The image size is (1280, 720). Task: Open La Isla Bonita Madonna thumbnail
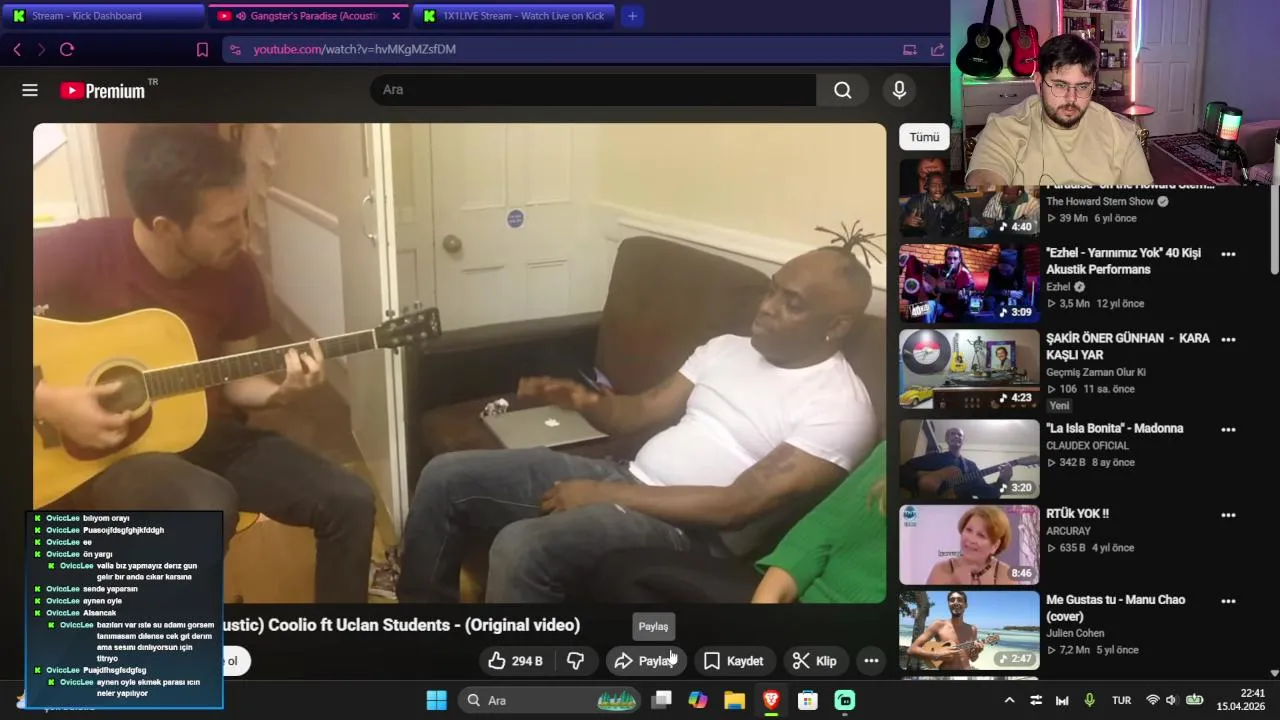click(969, 458)
